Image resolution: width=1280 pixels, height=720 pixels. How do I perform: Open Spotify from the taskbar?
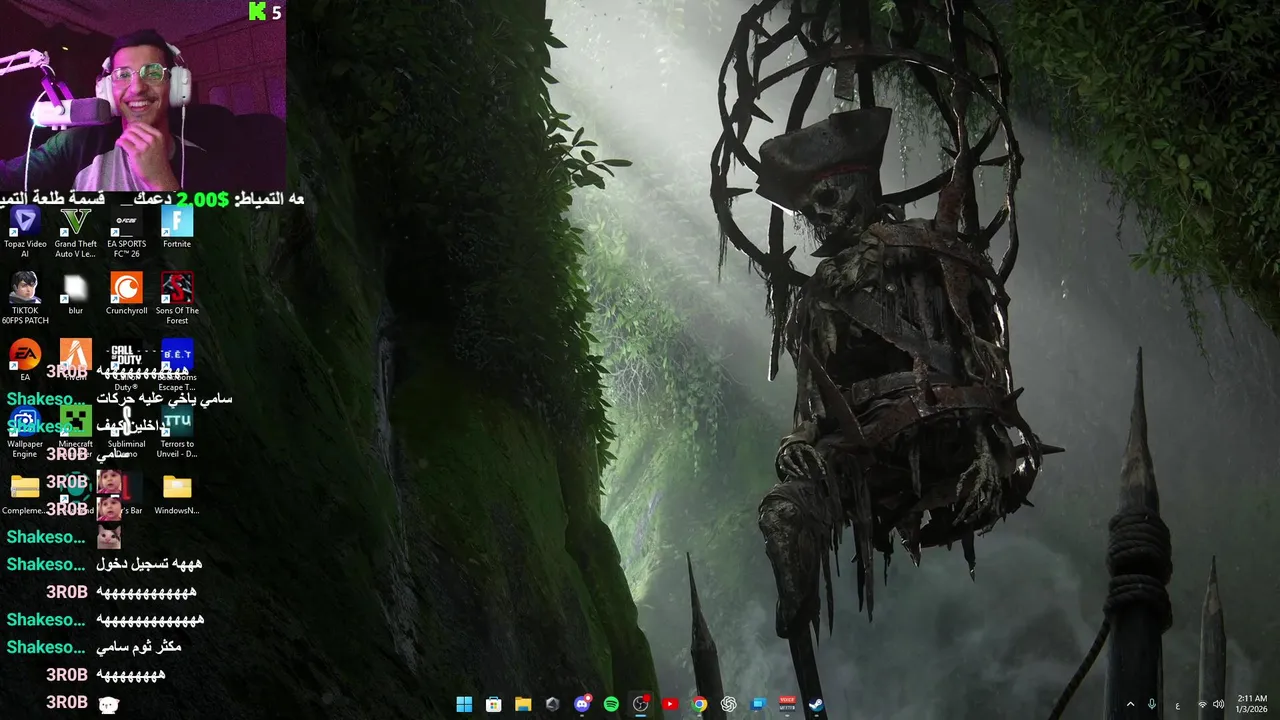[611, 704]
